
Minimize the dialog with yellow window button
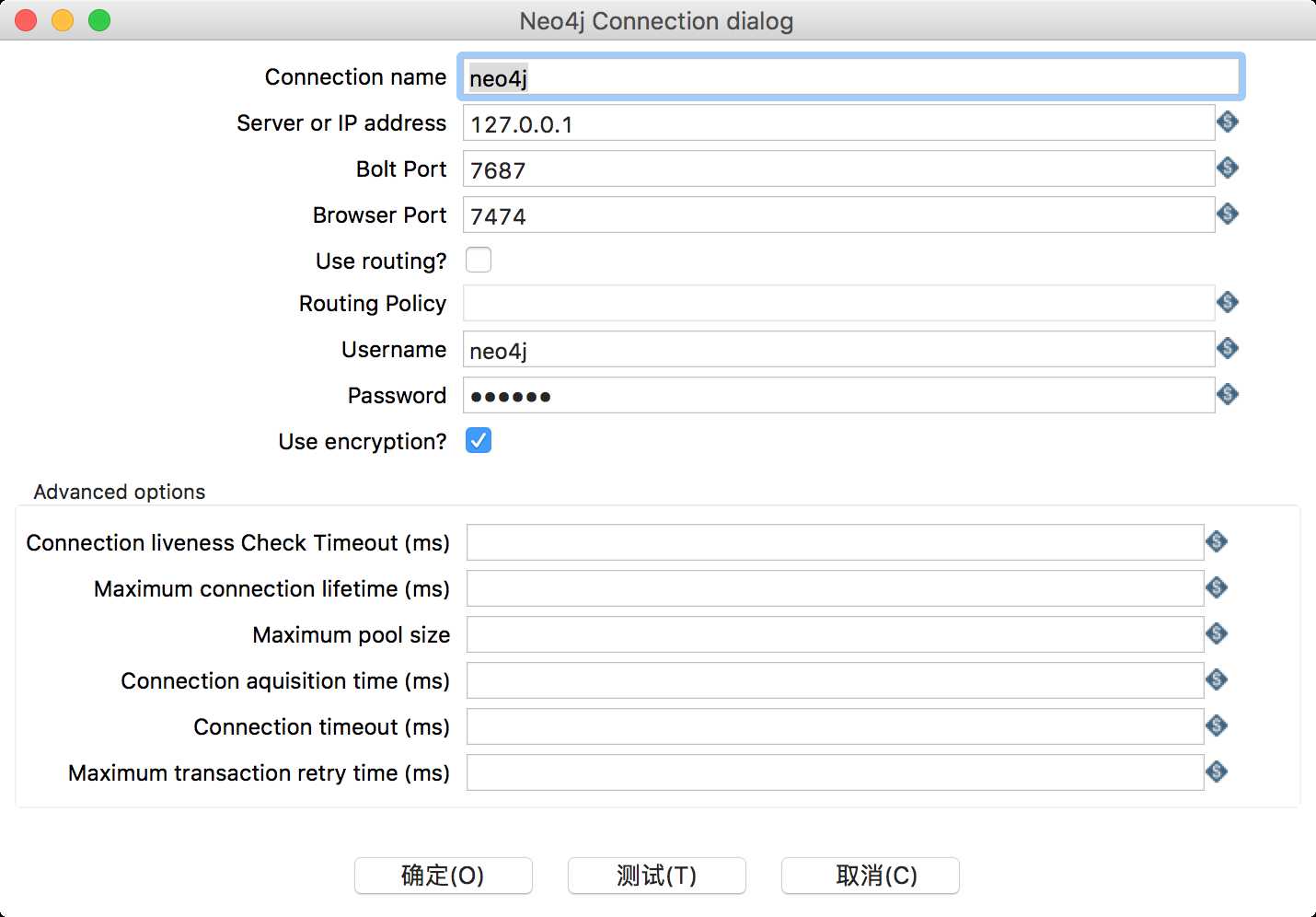63,20
